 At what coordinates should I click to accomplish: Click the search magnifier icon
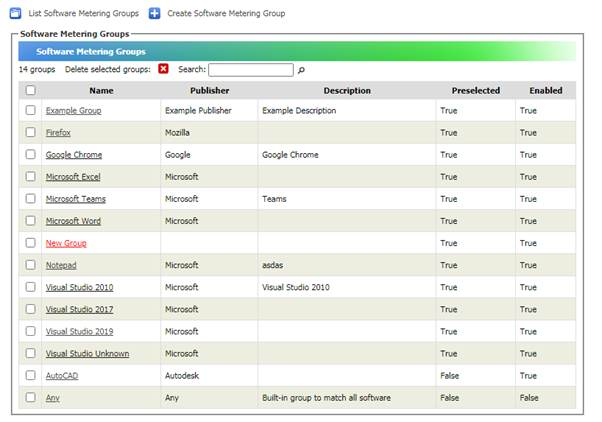point(301,70)
